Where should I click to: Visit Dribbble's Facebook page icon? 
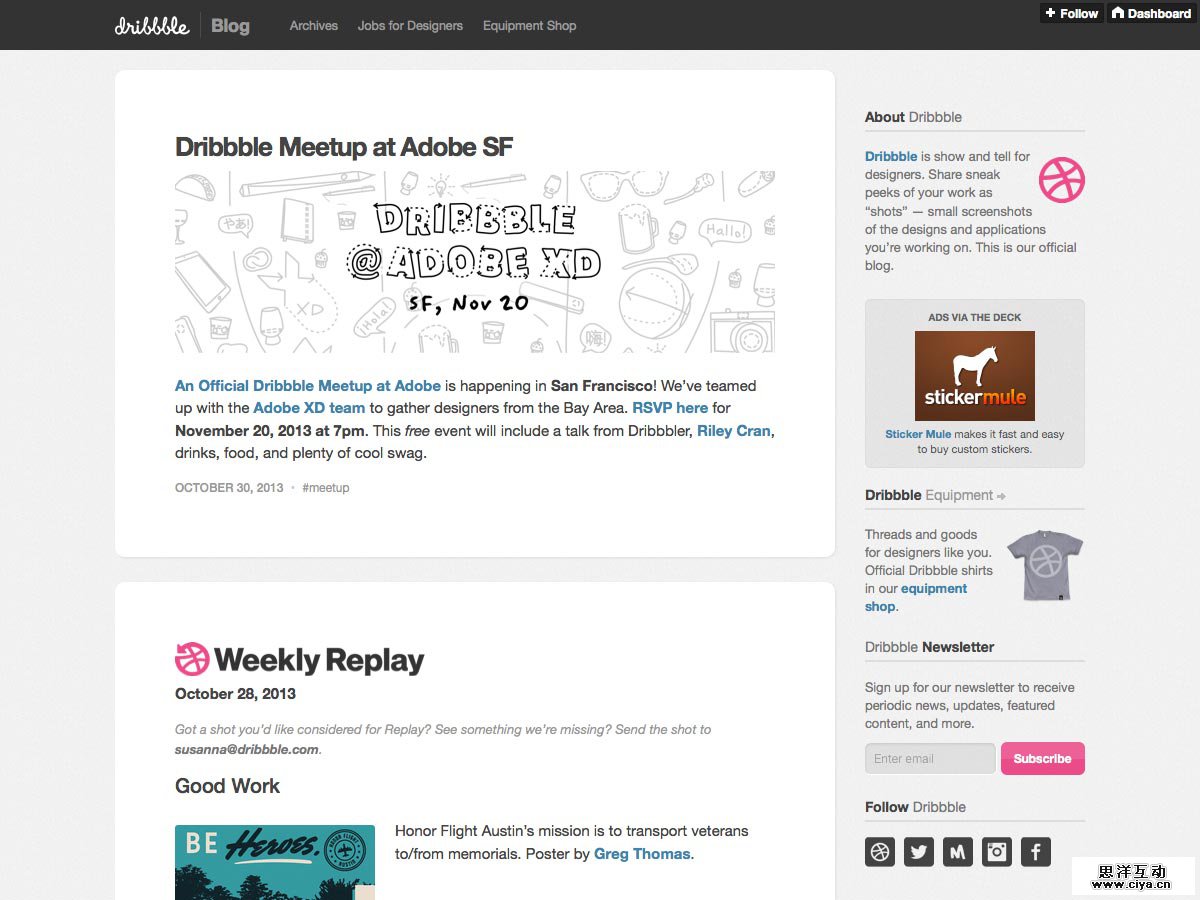coord(1035,851)
